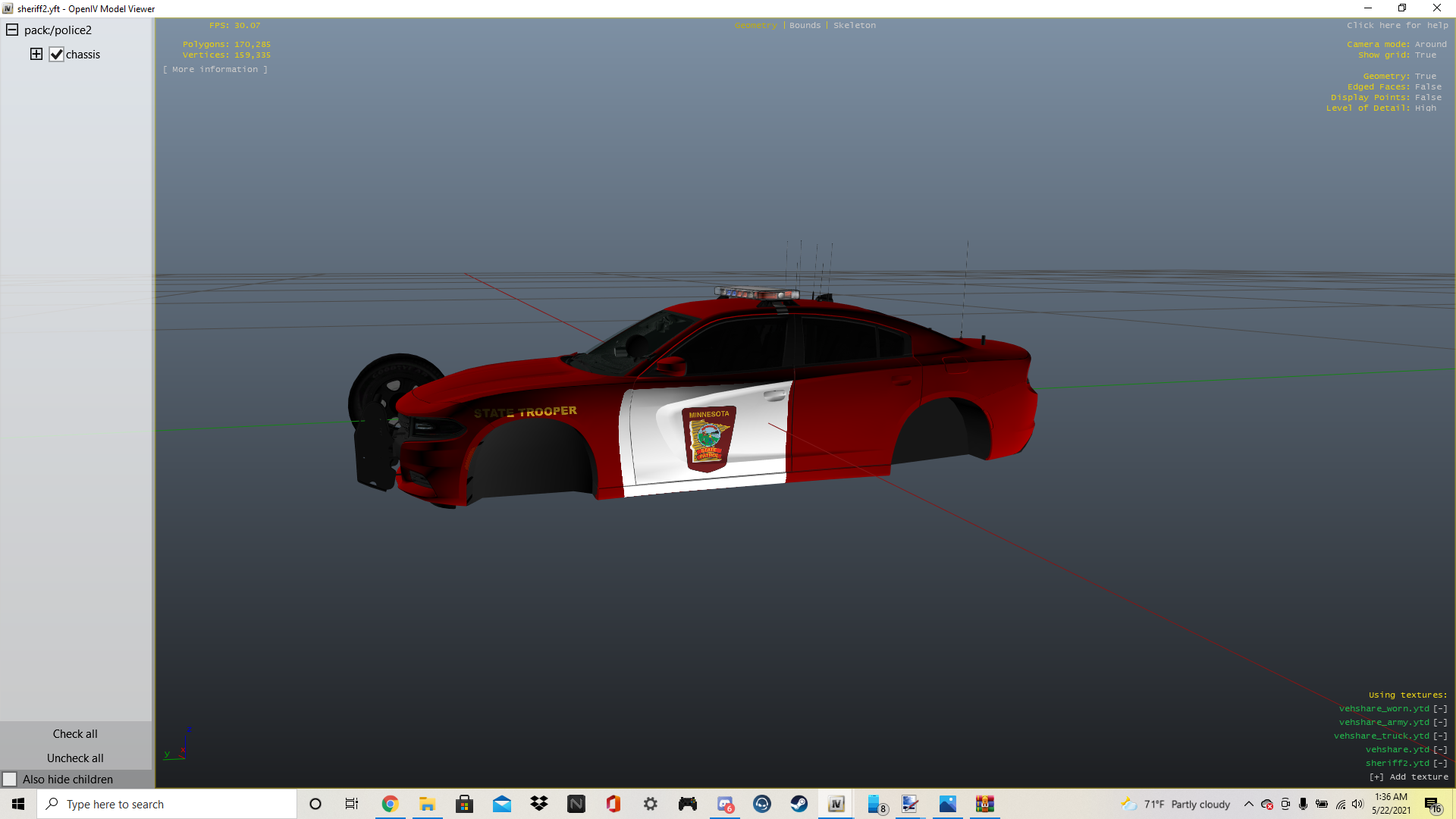The image size is (1456, 819).
Task: Switch to the Bounds view tab
Action: pyautogui.click(x=805, y=25)
